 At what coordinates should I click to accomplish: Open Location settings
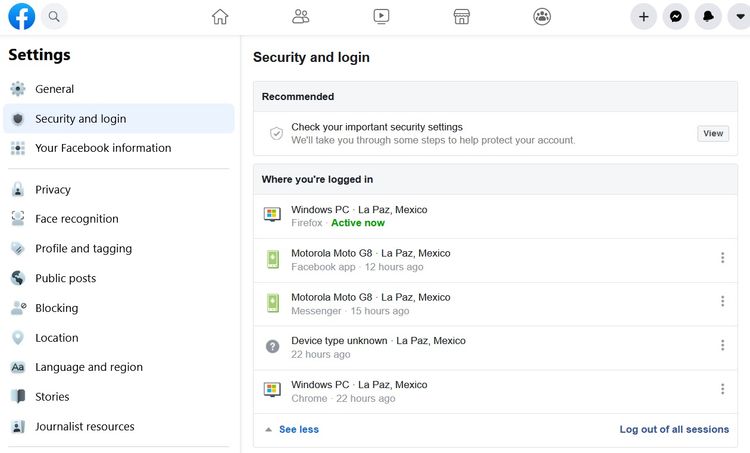(119, 338)
